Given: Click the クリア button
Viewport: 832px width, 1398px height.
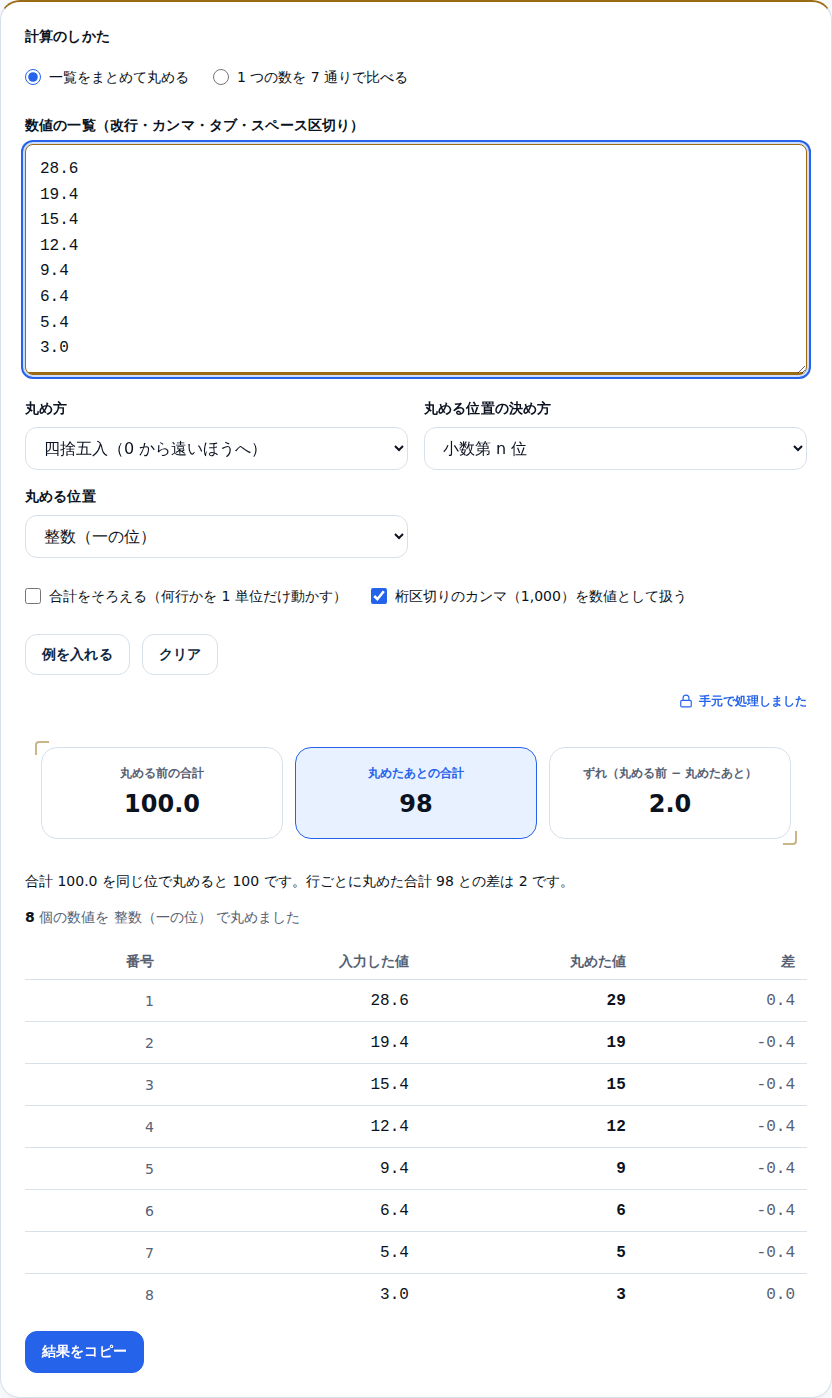Looking at the screenshot, I should click(x=180, y=655).
